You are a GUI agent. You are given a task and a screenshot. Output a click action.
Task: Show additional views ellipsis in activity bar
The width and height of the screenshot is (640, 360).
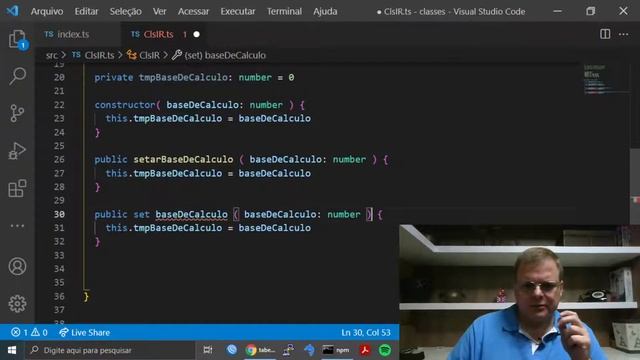pos(17,226)
